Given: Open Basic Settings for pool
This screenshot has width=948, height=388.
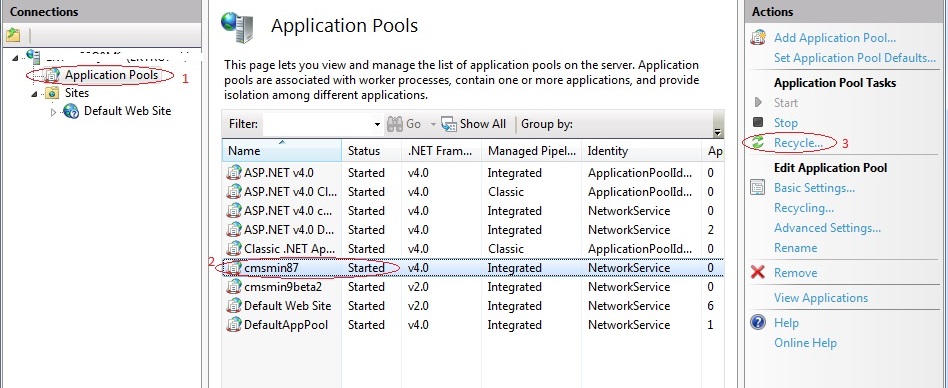Looking at the screenshot, I should pos(814,188).
